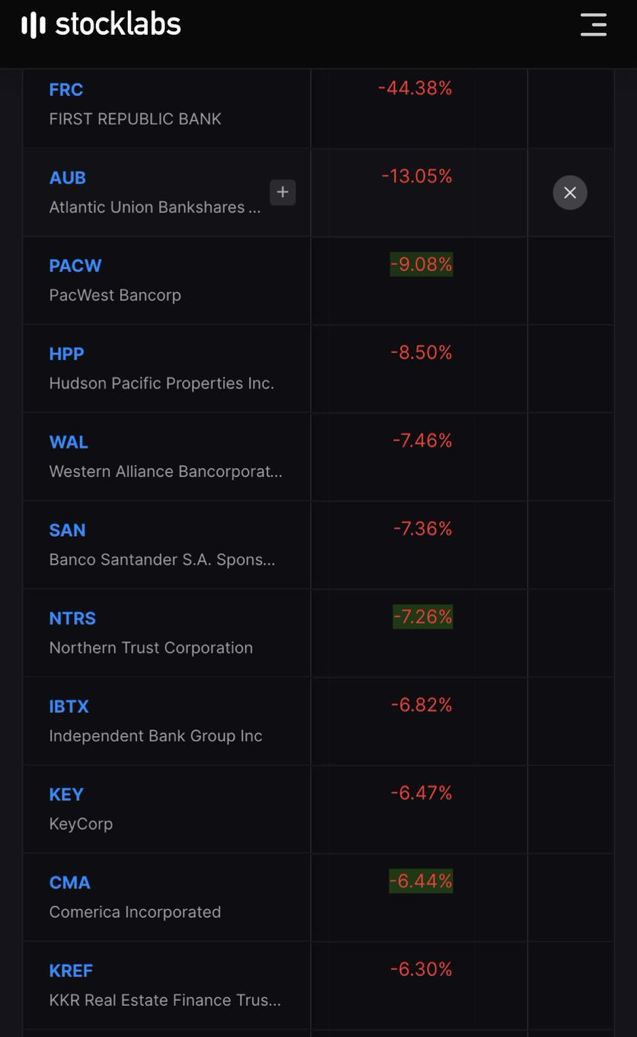Open the FRC ticker link
Screen dimensions: 637x1037
[x=66, y=90]
